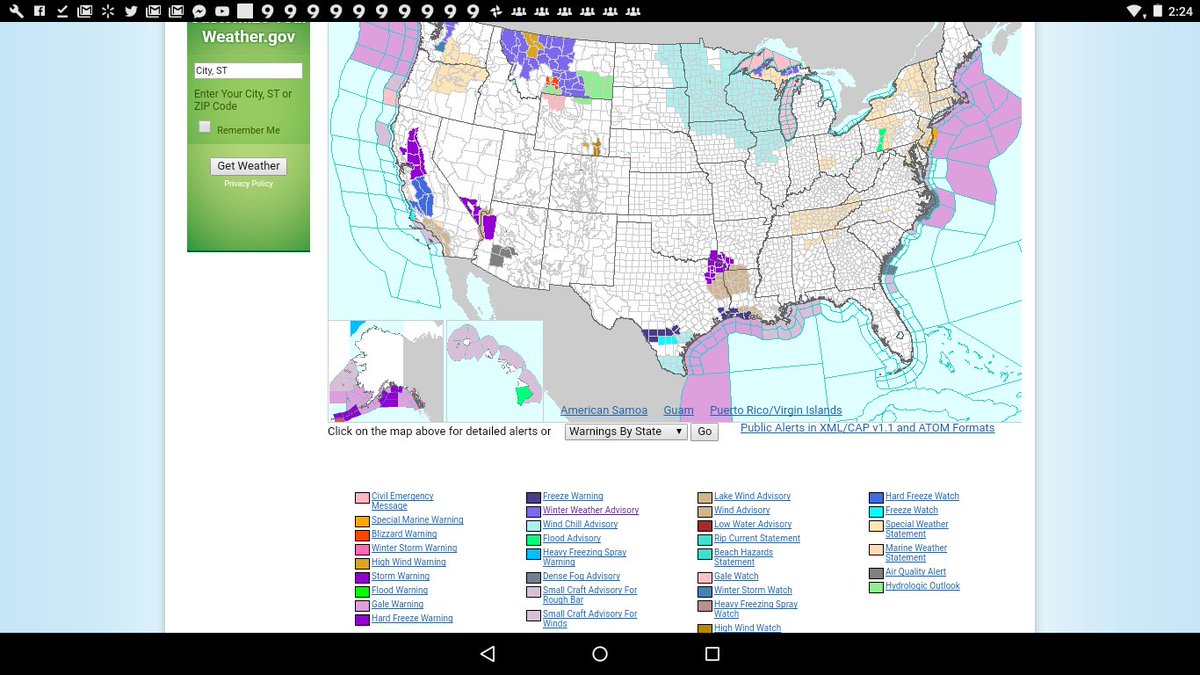Open the Heavy Freezing Spray Warning link

pos(585,557)
